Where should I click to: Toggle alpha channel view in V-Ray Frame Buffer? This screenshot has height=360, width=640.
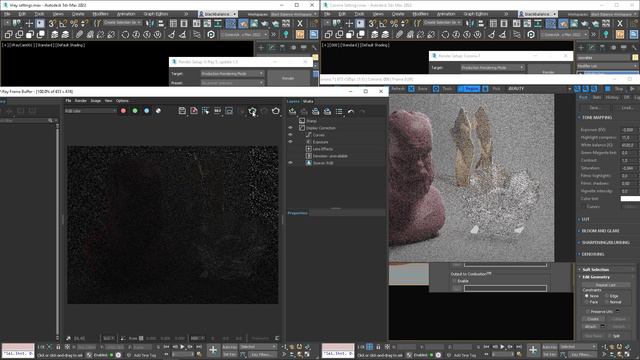pos(158,111)
